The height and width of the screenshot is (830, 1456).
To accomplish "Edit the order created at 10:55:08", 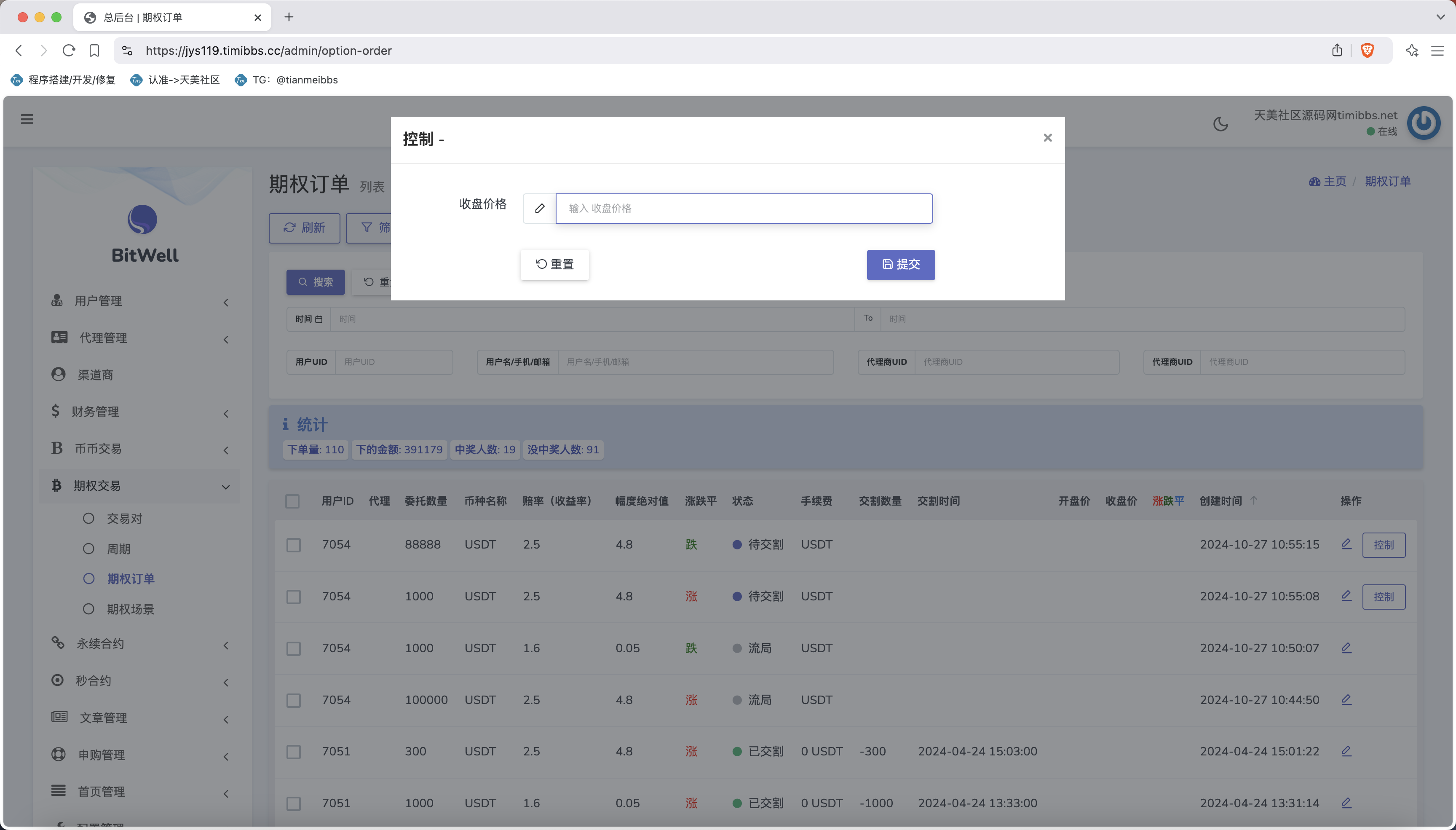I will tap(1346, 596).
